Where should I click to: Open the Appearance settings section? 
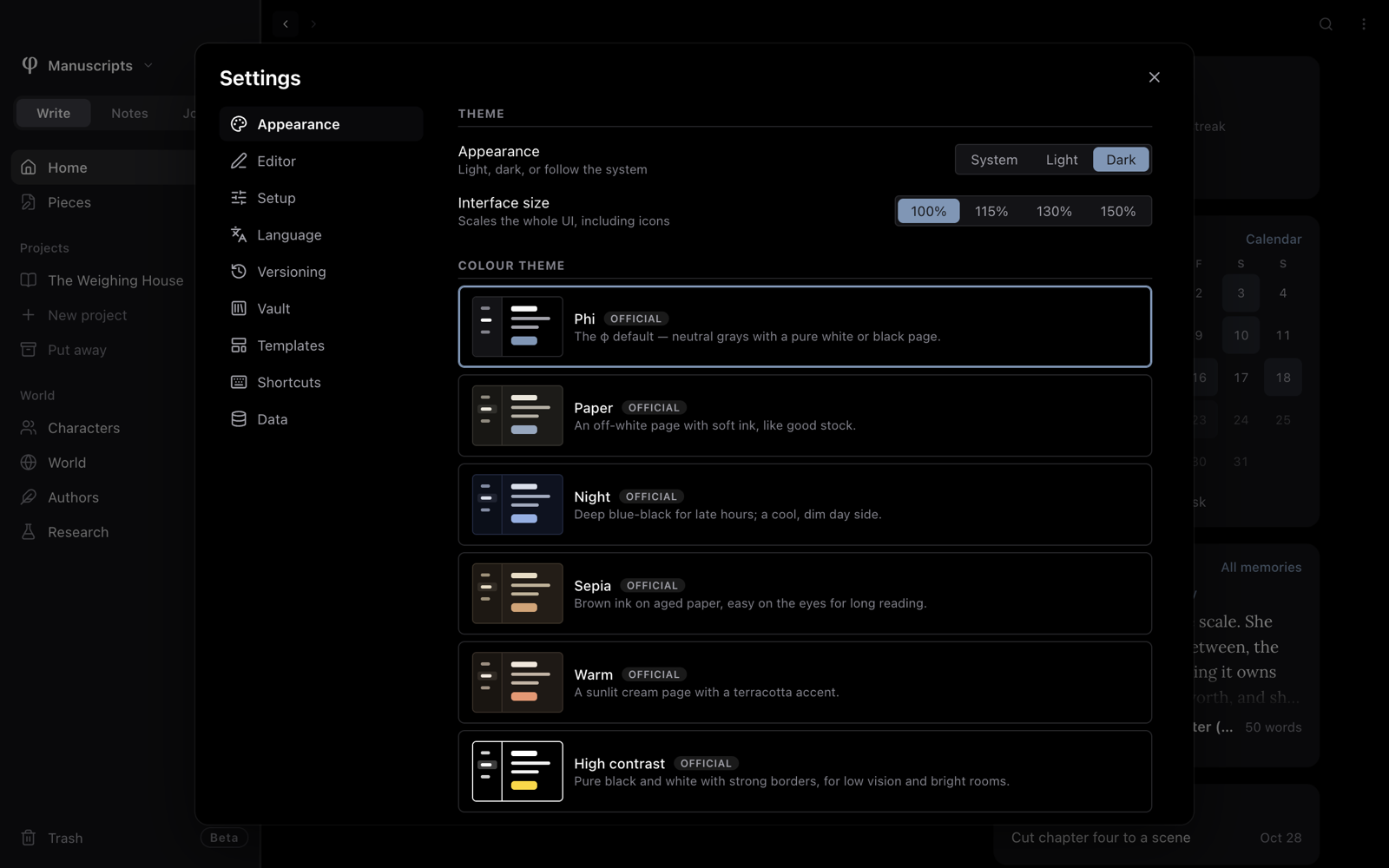tap(321, 124)
